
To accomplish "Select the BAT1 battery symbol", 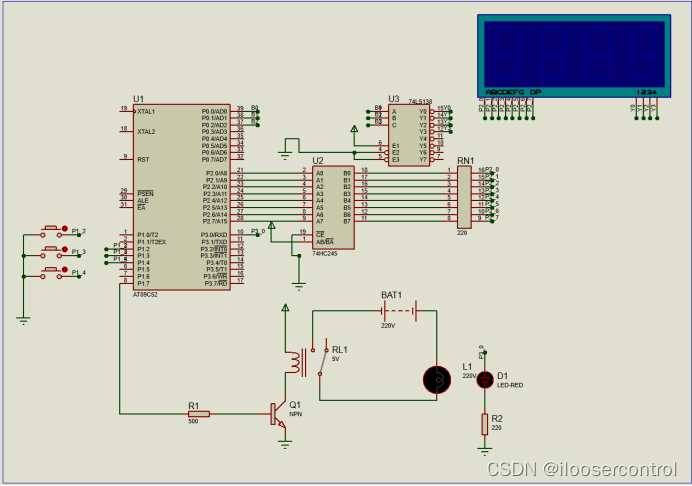I will click(x=399, y=311).
